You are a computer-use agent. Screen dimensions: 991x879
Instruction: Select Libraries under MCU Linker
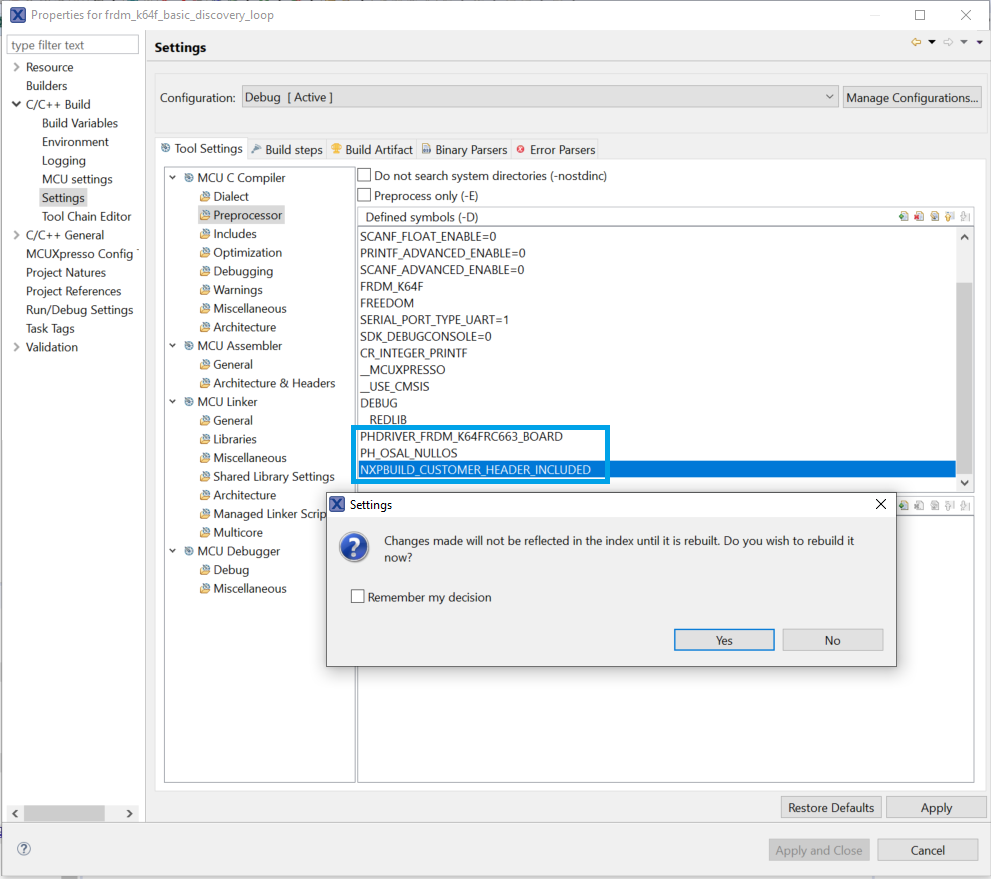click(234, 439)
